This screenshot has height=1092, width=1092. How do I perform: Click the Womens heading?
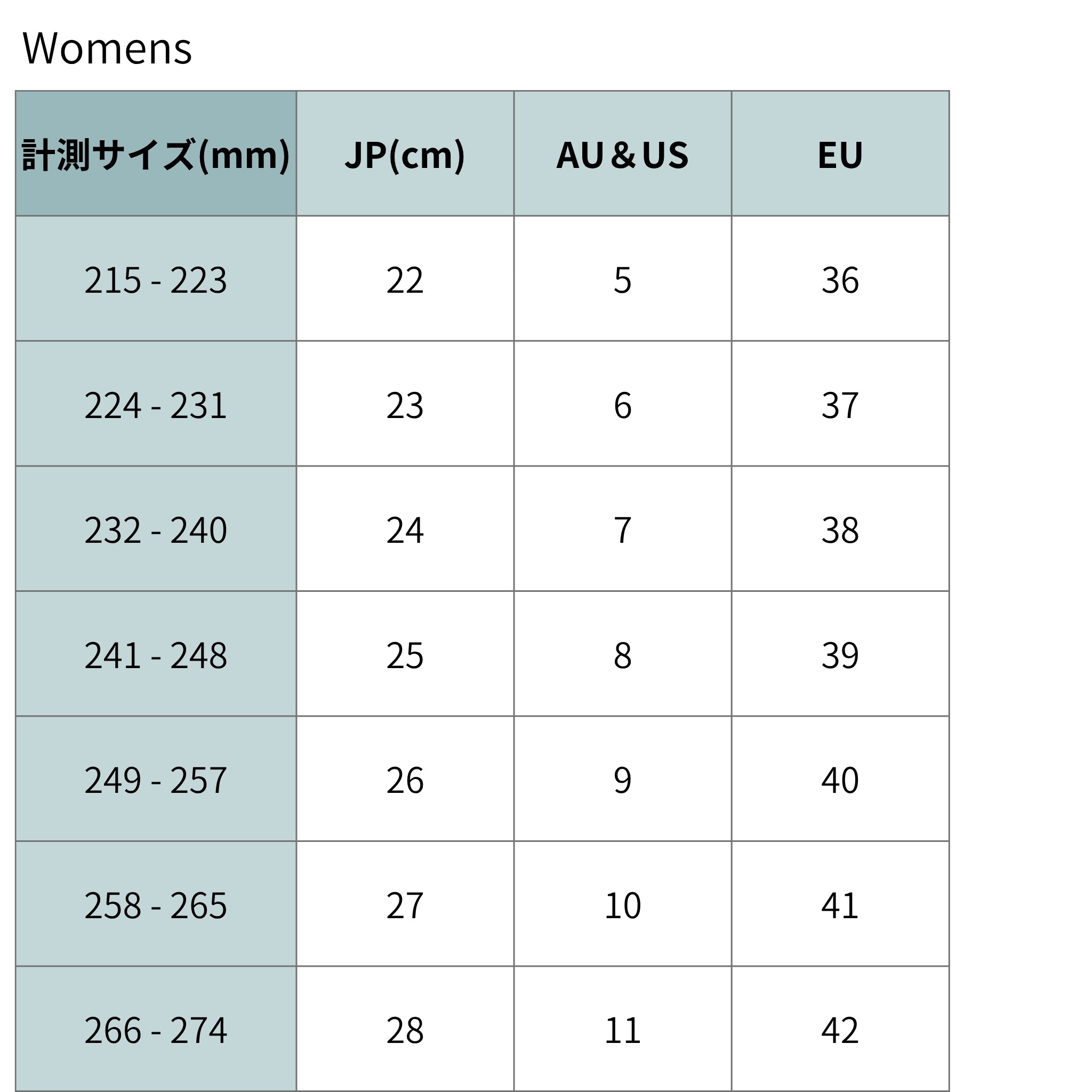[x=107, y=49]
